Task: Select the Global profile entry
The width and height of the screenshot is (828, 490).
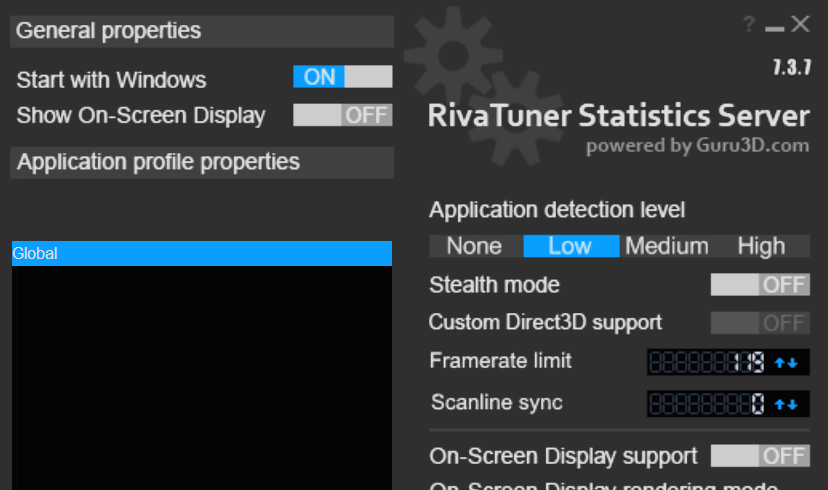Action: tap(202, 253)
